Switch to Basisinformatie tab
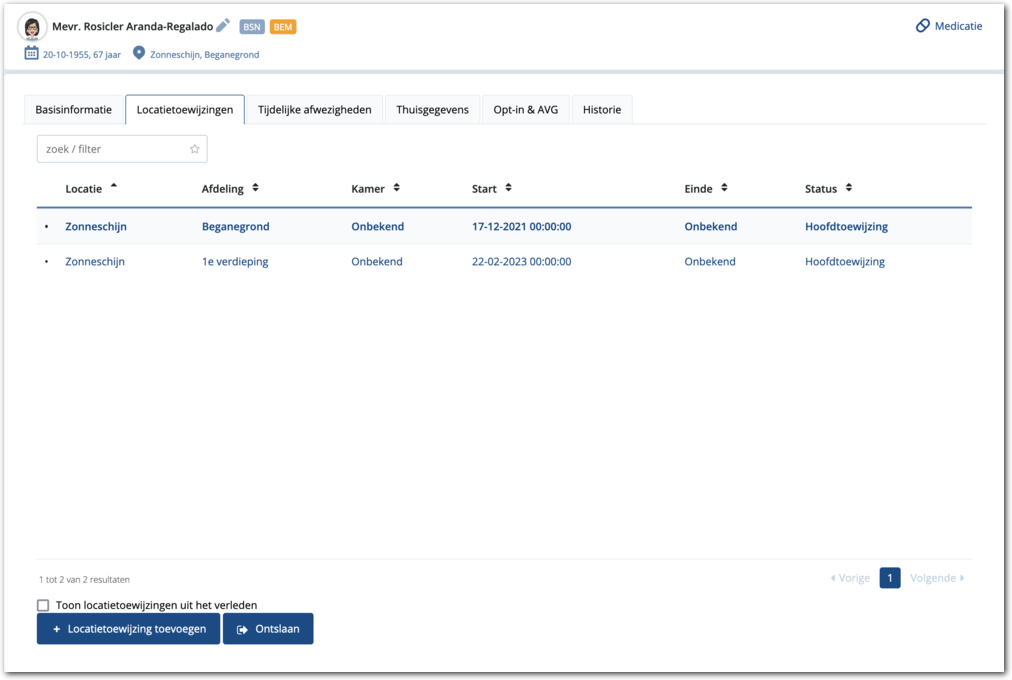 (x=72, y=110)
